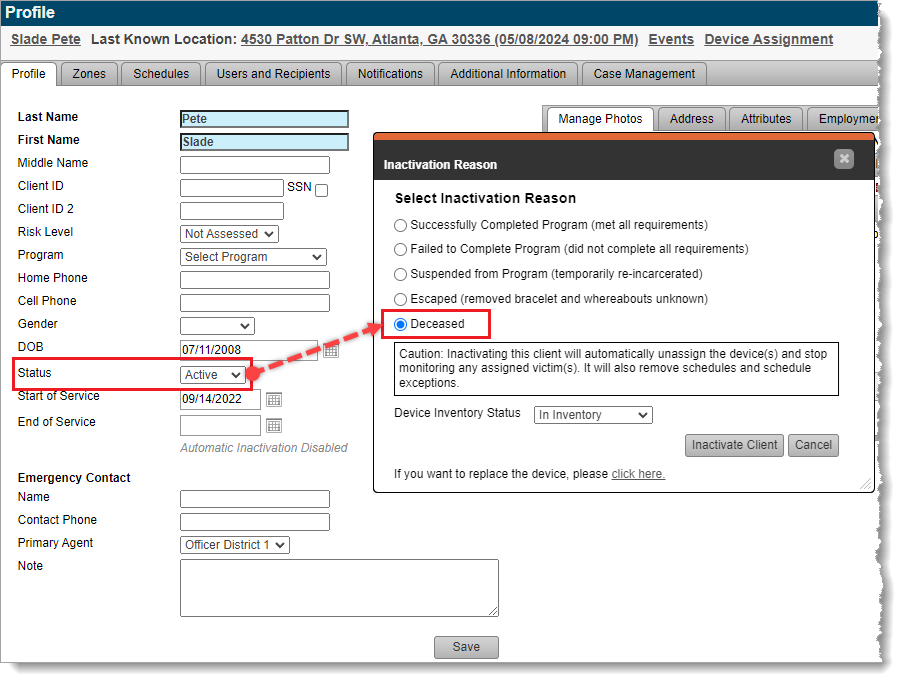Open the Primary Agent dropdown
The height and width of the screenshot is (683, 904).
235,545
